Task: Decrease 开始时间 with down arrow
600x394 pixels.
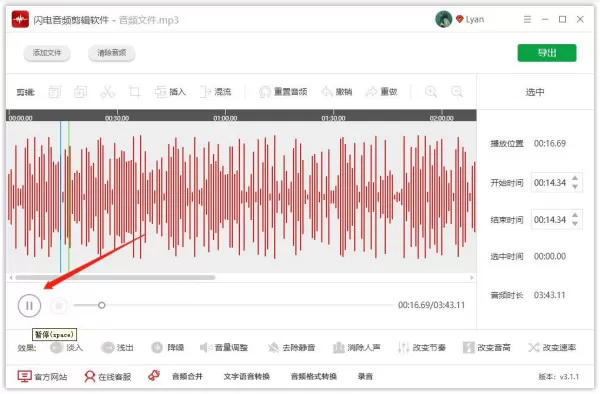Action: (x=575, y=187)
